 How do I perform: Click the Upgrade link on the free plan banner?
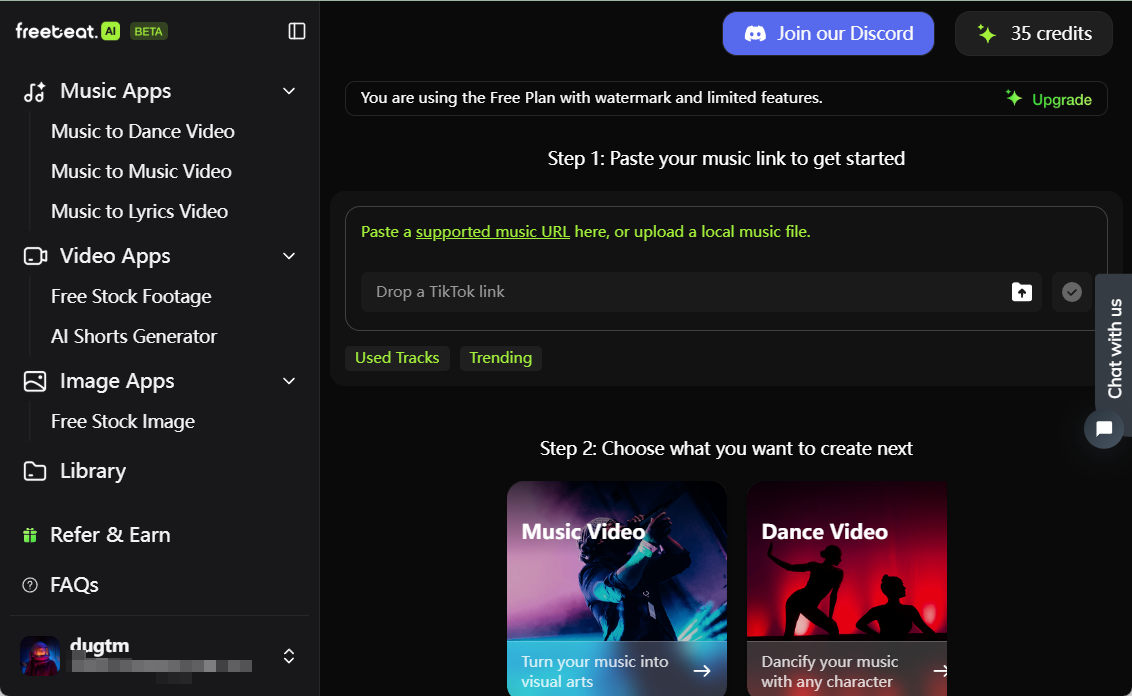1060,99
